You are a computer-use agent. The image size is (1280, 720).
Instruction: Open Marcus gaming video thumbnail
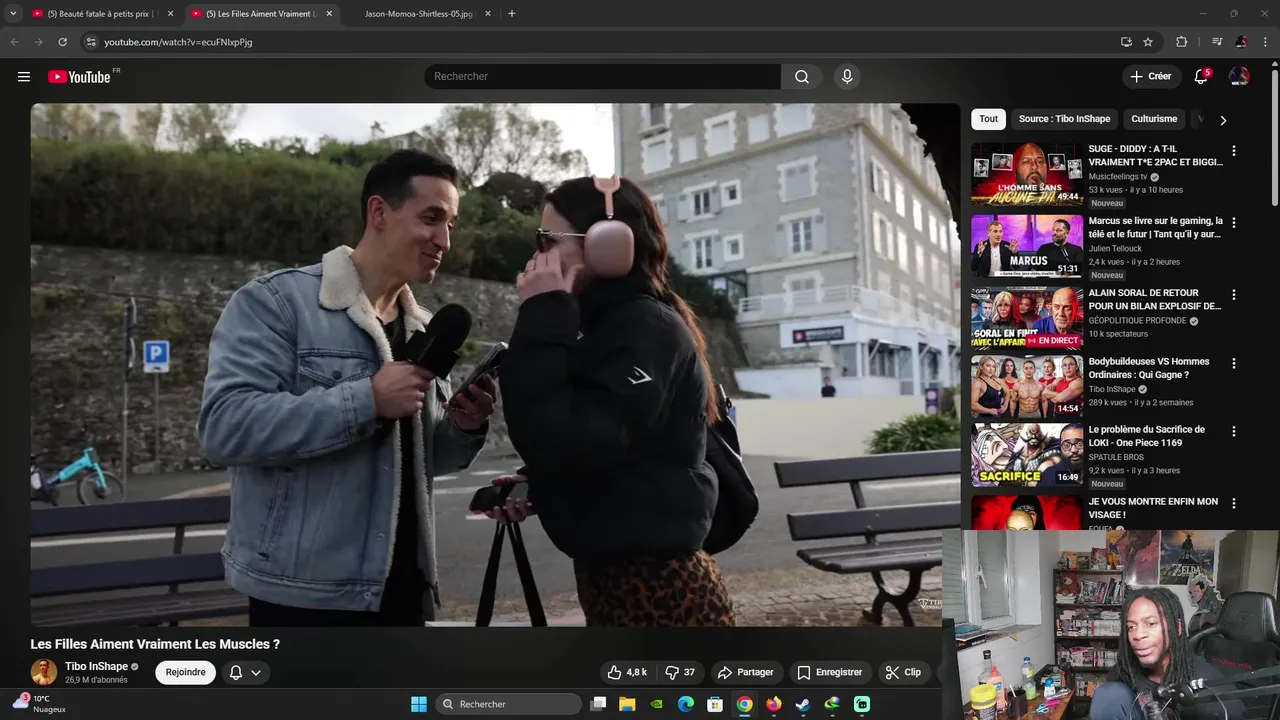point(1027,246)
